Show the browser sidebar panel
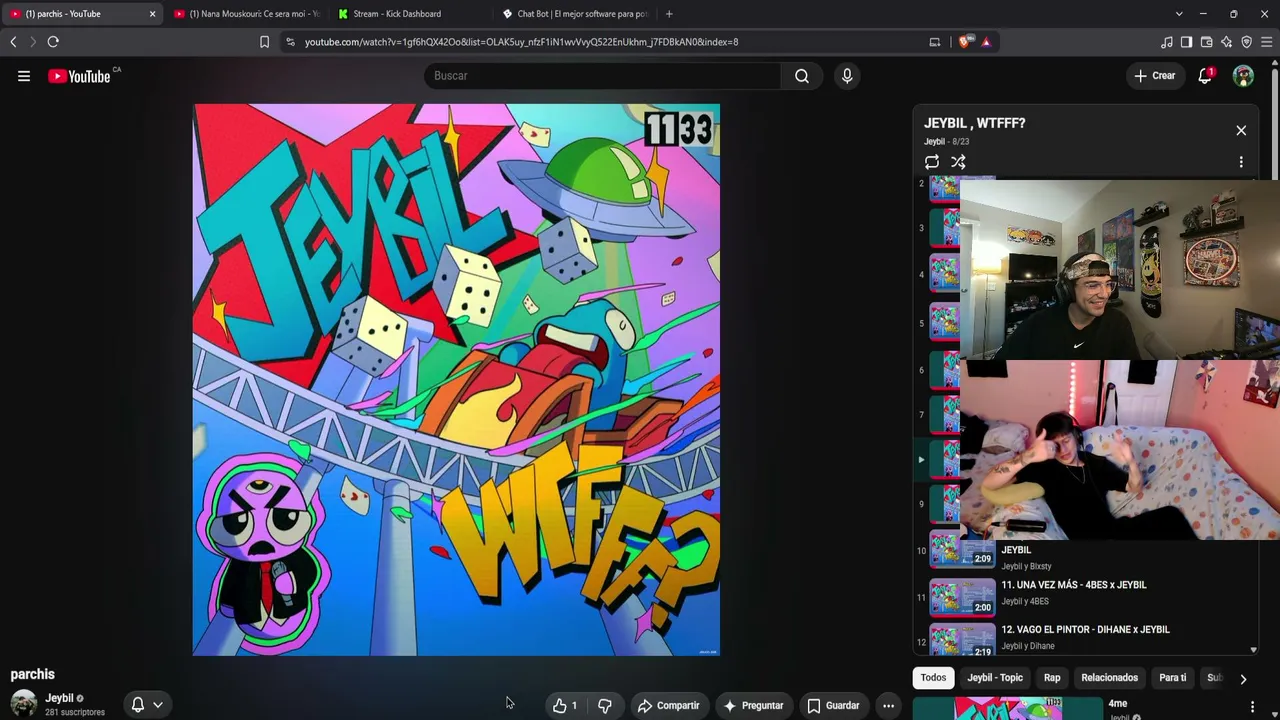This screenshot has width=1280, height=720. click(1186, 42)
